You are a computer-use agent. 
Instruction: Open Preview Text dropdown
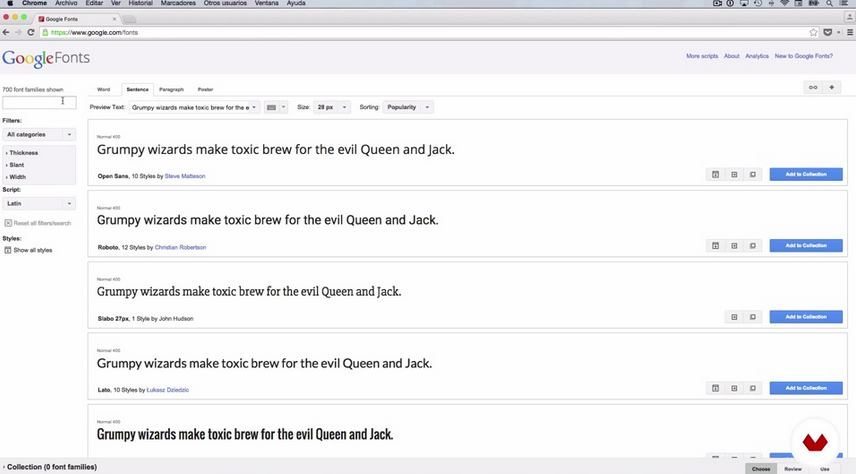pyautogui.click(x=194, y=108)
